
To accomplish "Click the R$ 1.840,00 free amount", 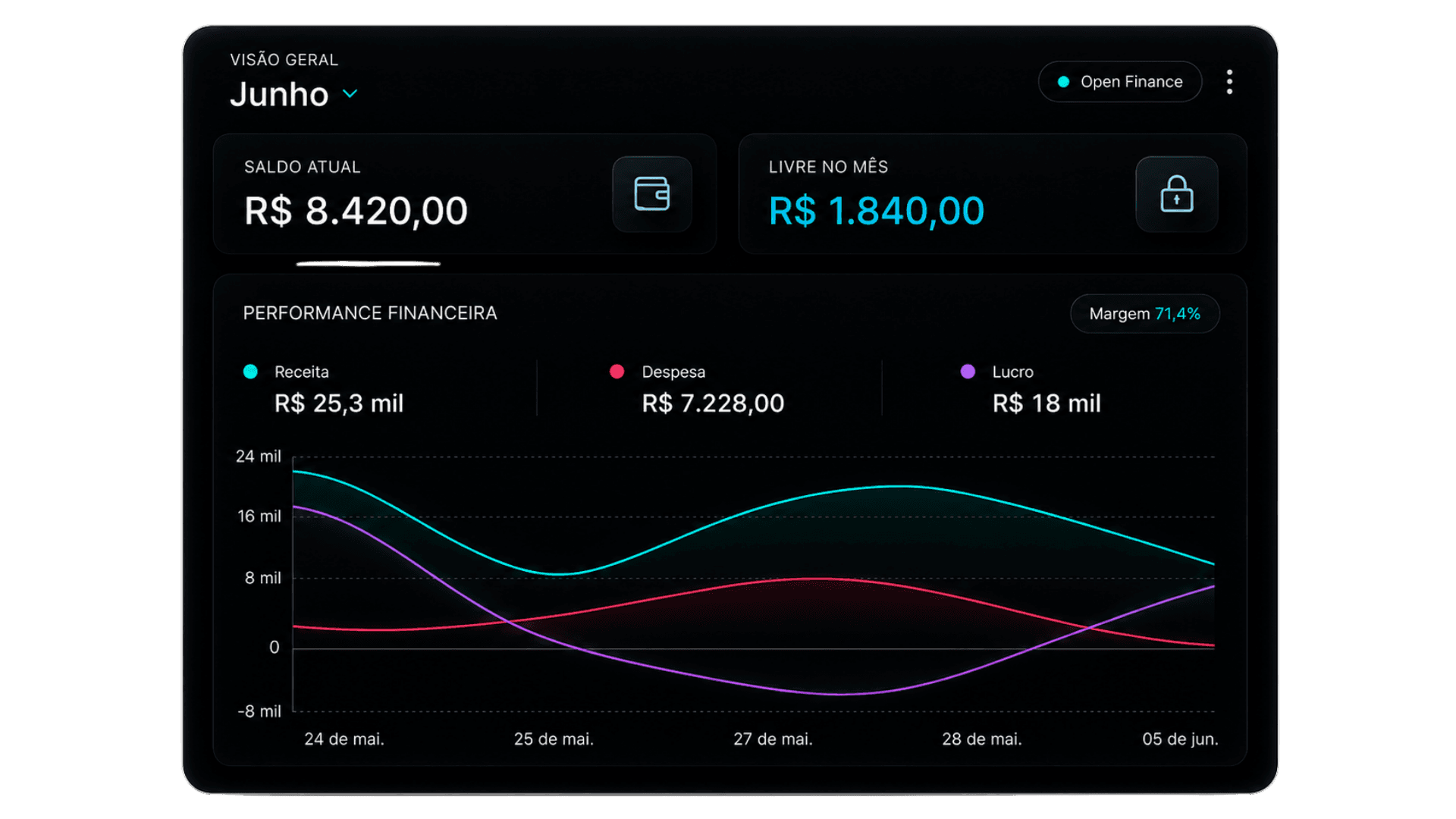I will coord(877,211).
